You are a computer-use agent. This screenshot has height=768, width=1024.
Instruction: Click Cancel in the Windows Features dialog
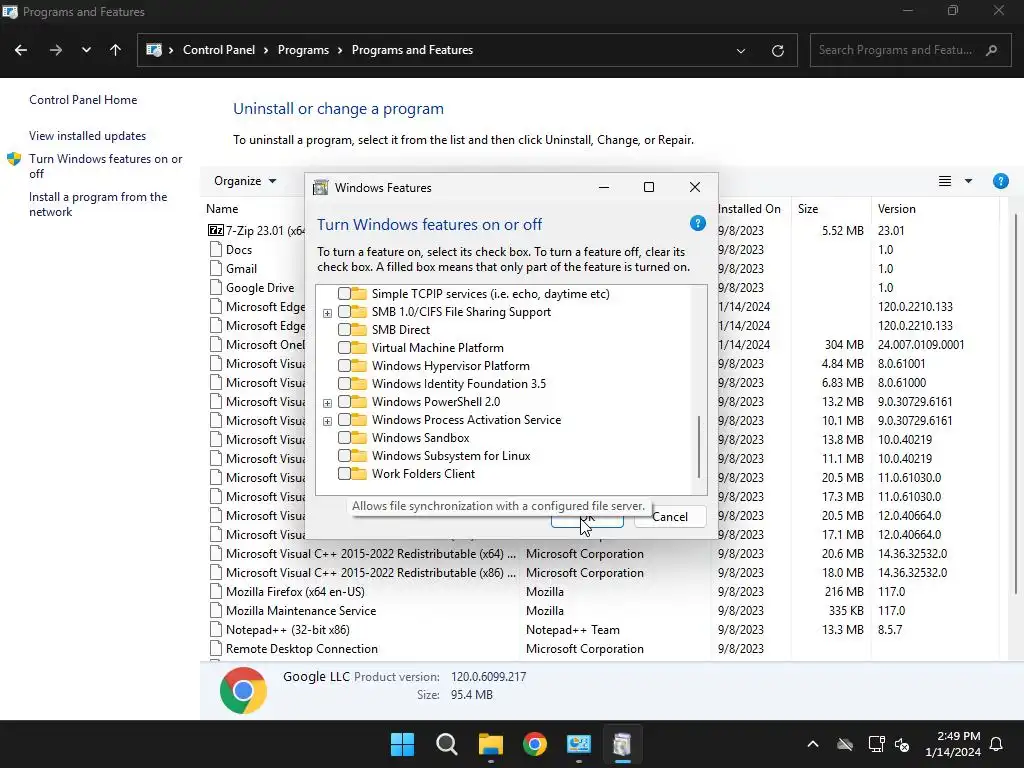coord(670,517)
